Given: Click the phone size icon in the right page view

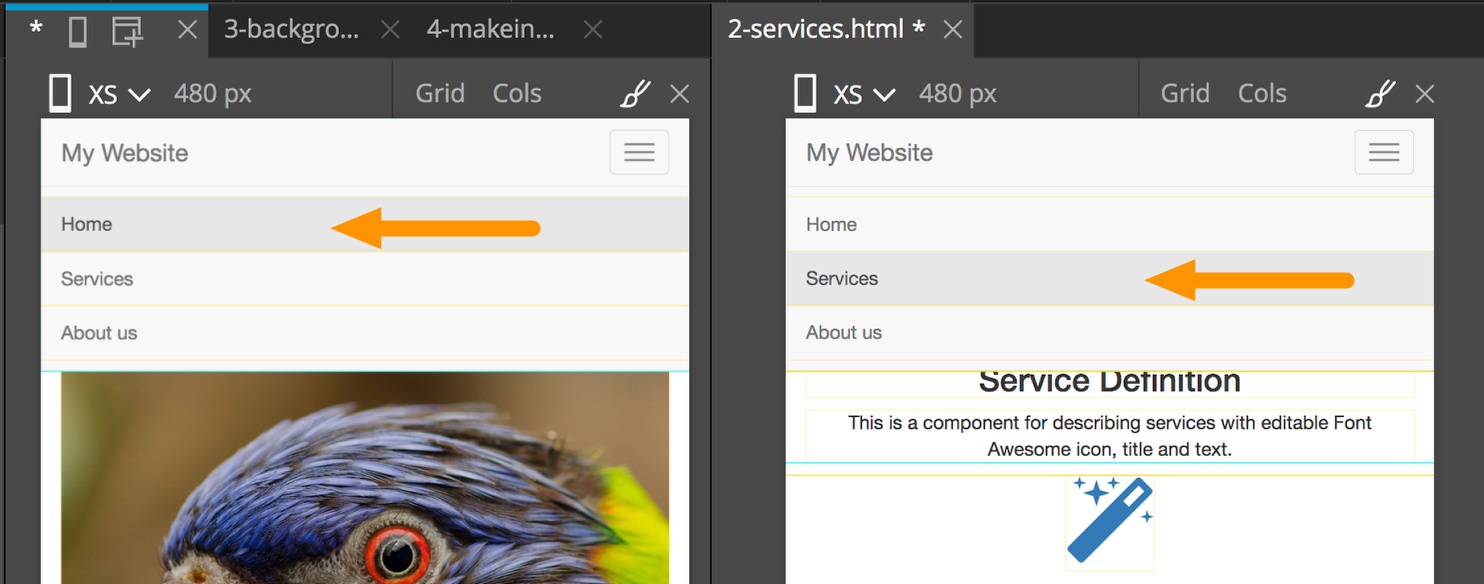Looking at the screenshot, I should click(805, 93).
